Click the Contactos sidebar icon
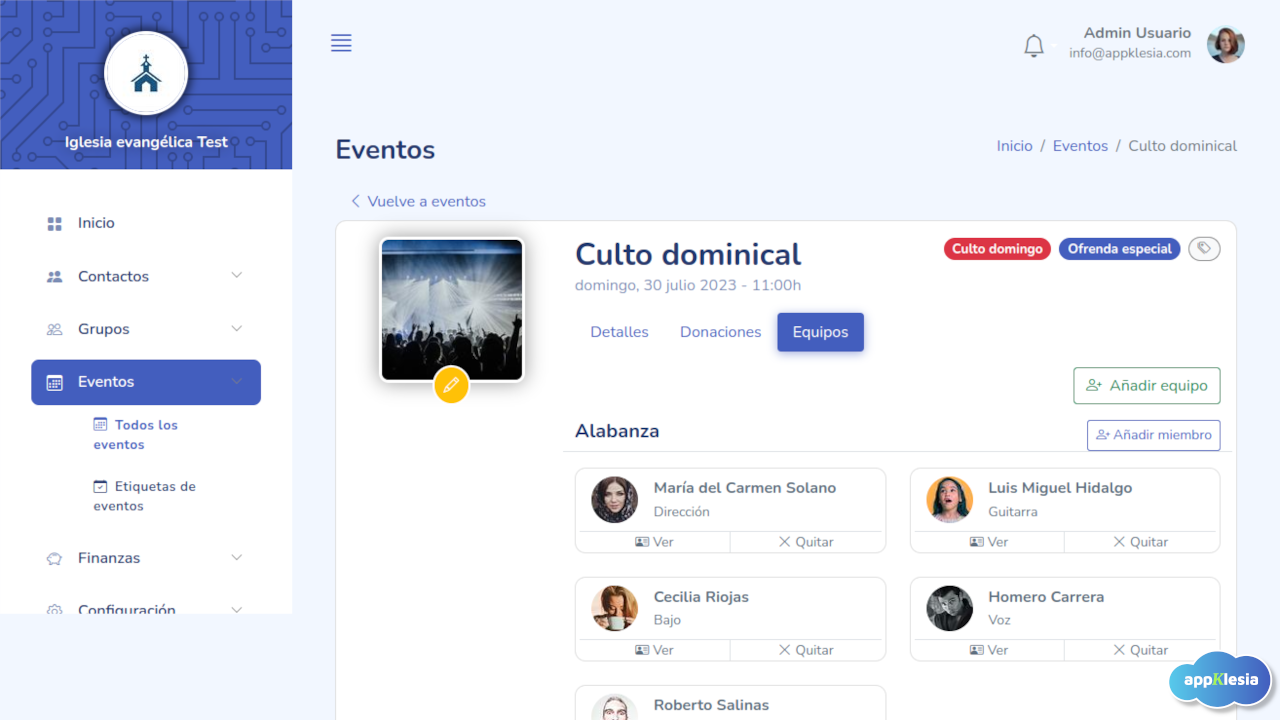1280x720 pixels. click(x=55, y=276)
